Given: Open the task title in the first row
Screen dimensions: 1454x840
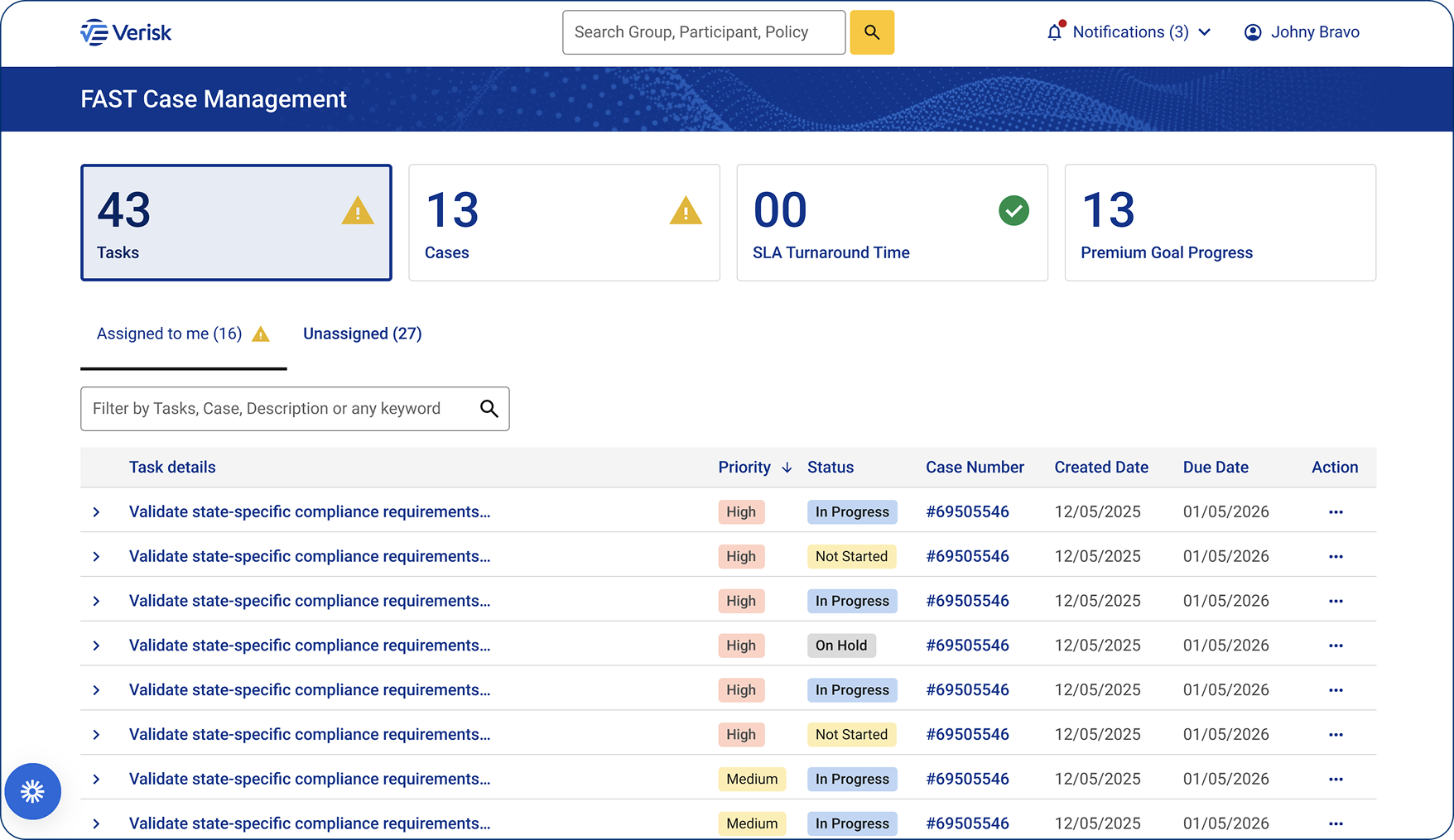Looking at the screenshot, I should coord(310,512).
